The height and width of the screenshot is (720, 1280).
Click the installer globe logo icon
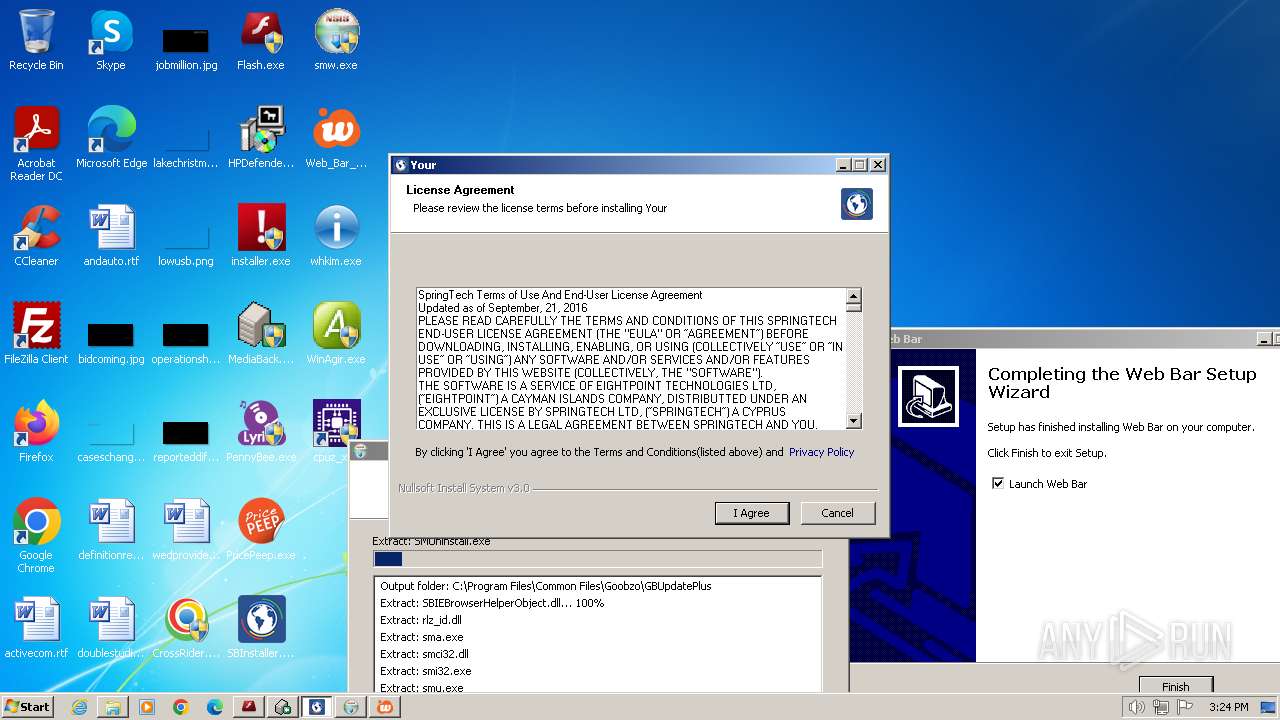tap(857, 204)
